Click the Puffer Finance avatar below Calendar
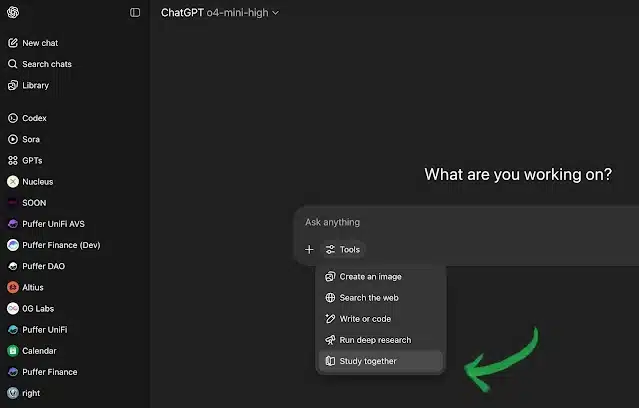Screen dimensions: 639x408 [13, 372]
